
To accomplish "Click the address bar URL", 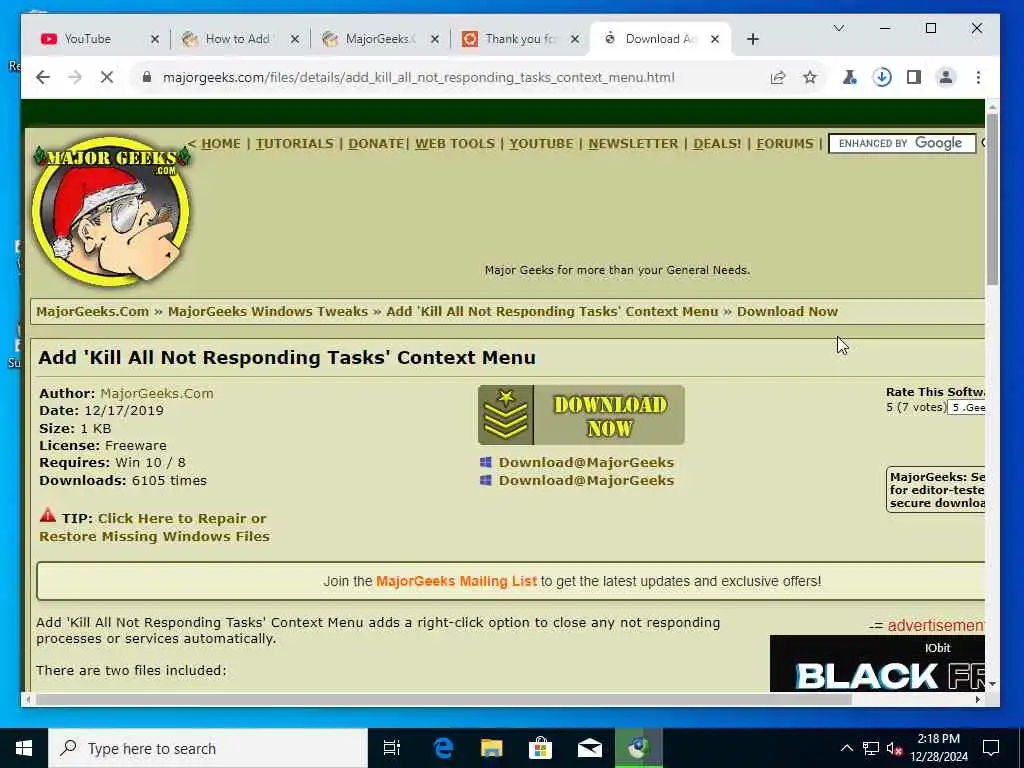I will [x=419, y=77].
